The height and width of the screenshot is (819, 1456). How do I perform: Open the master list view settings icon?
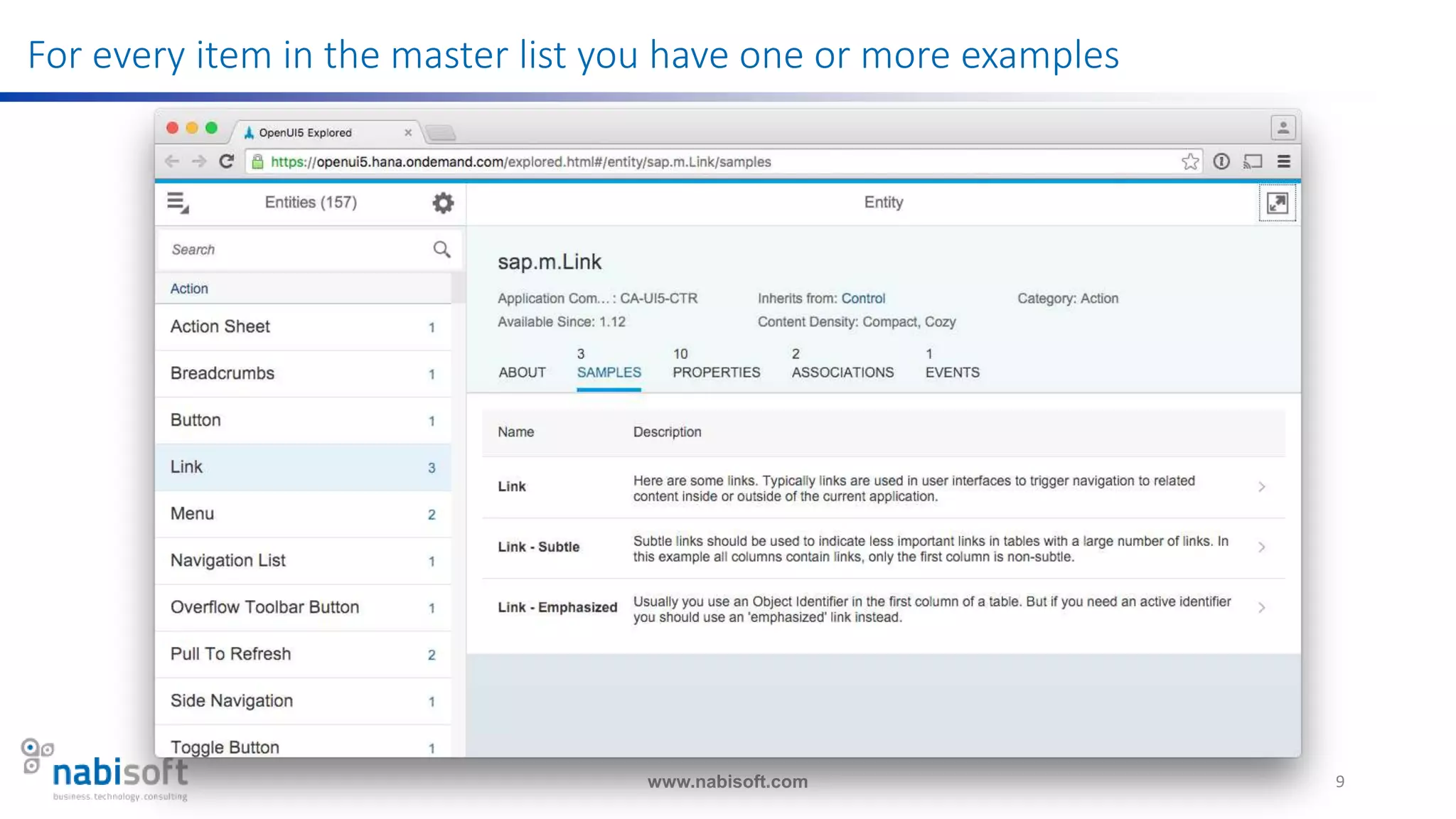pos(178,203)
